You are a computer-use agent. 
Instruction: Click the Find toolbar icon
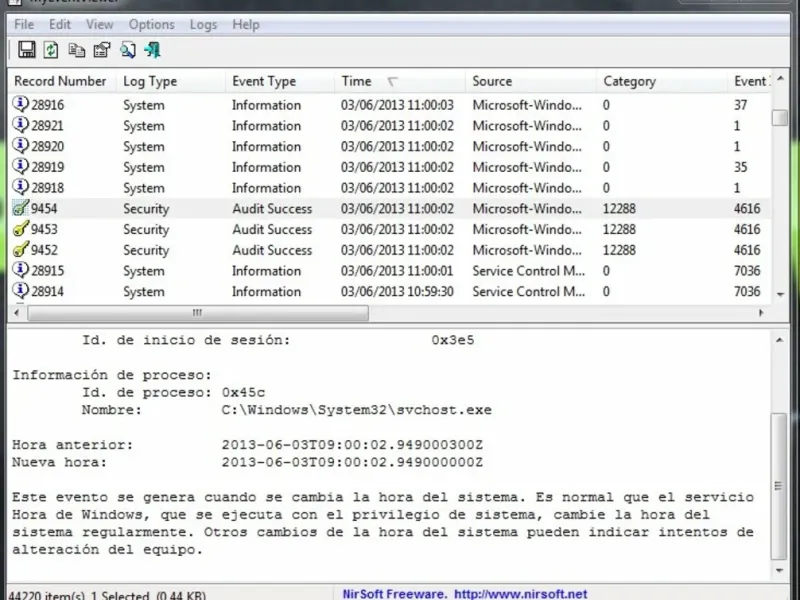pos(128,50)
